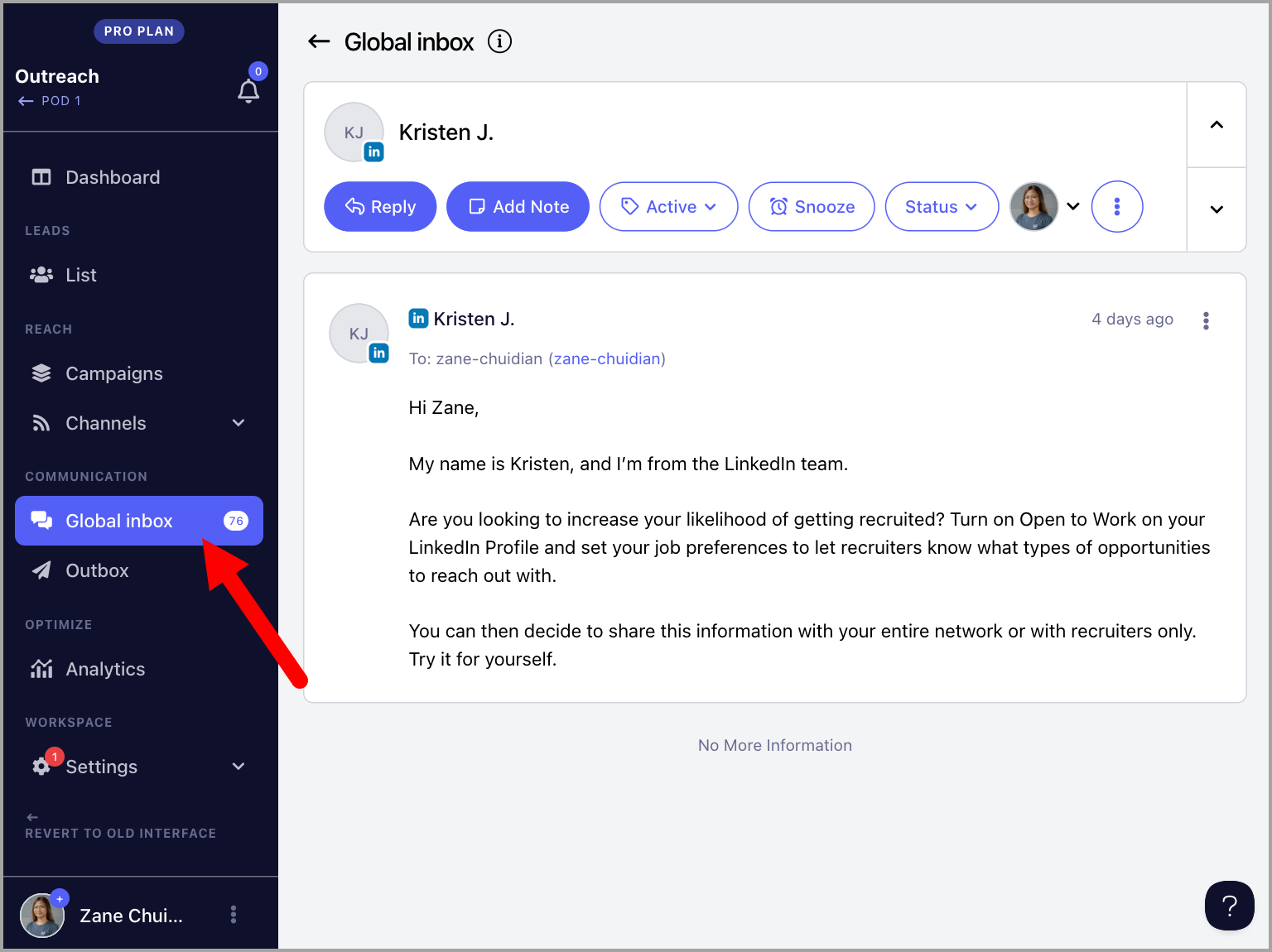1272x952 pixels.
Task: Open the three-dot menu next to Zane Chui
Action: tap(234, 915)
